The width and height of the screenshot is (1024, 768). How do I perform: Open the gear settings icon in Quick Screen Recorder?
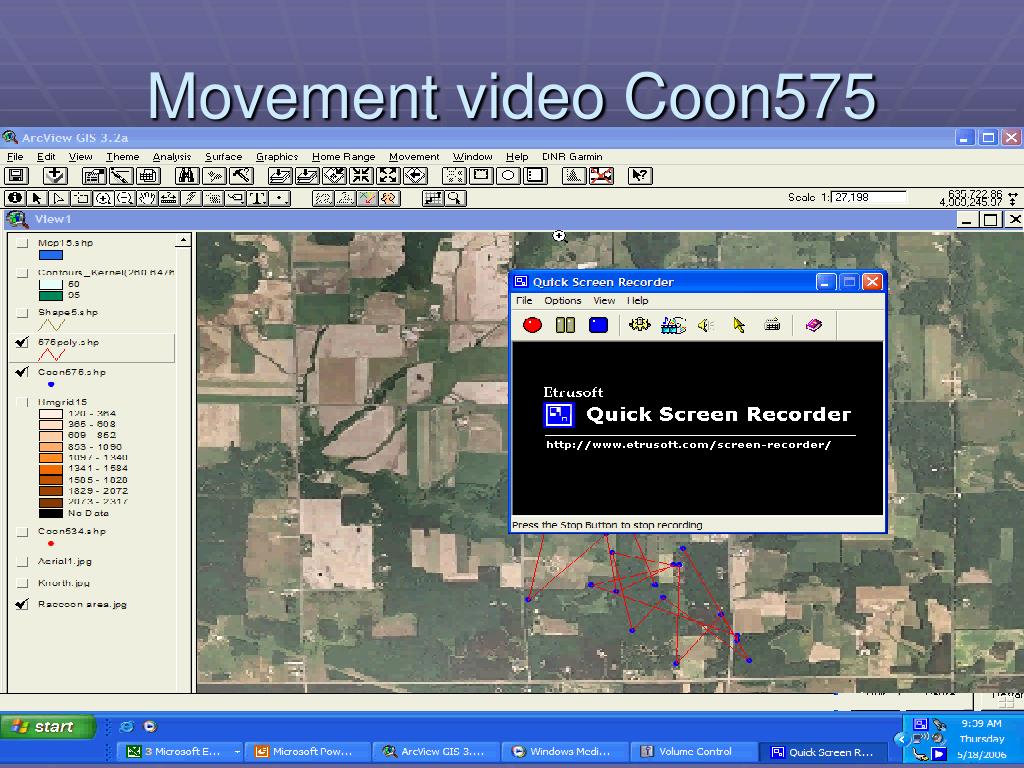[x=639, y=325]
